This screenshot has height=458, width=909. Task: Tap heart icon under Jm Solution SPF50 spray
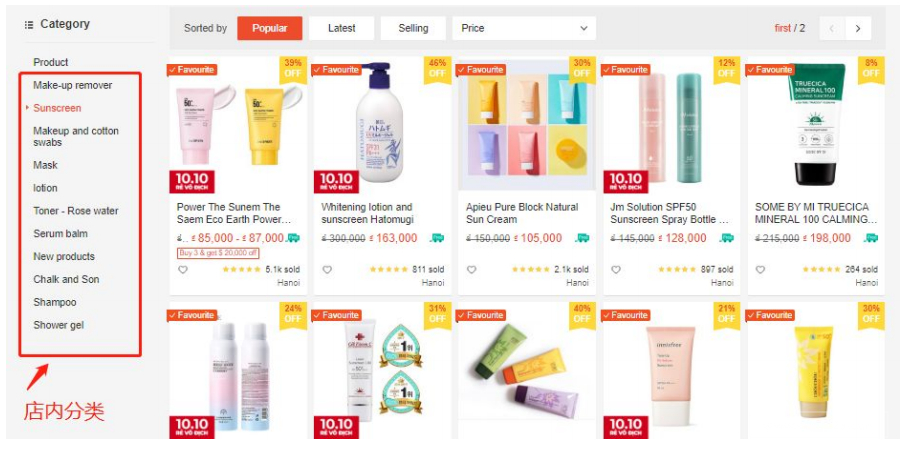tap(616, 270)
